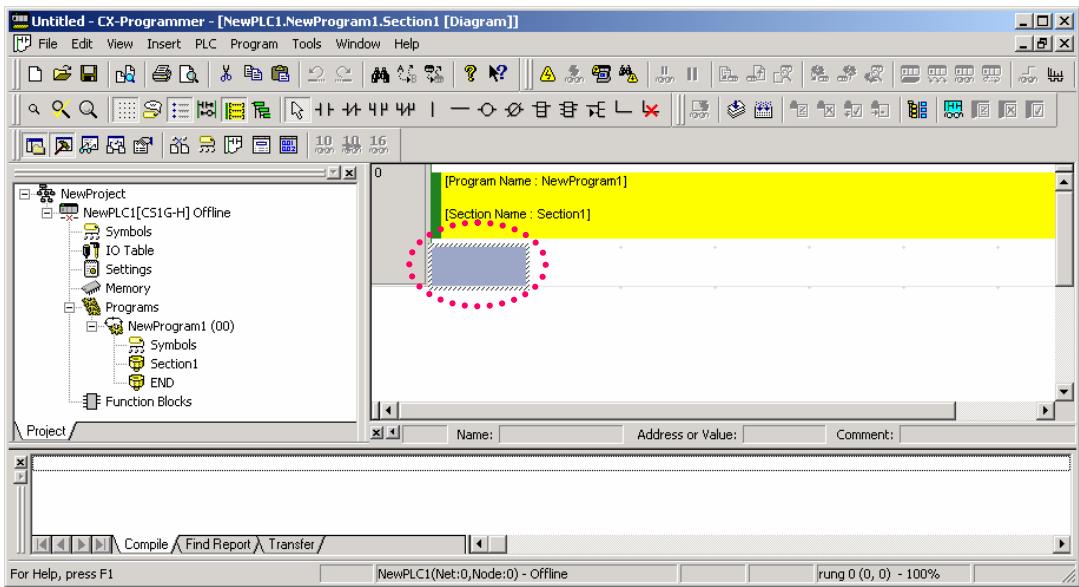Paste using the clipboard icon
Viewport: 1079px width, 587px height.
tap(280, 74)
